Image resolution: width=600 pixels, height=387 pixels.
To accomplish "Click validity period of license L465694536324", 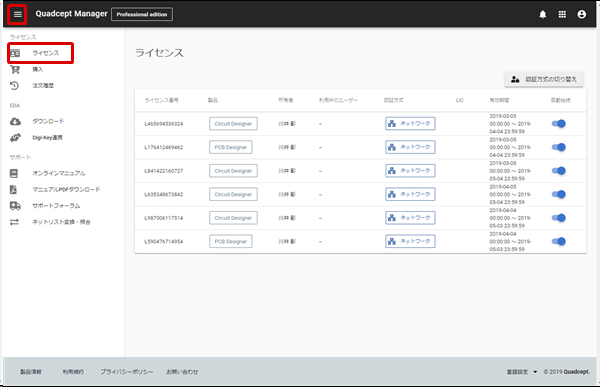I will (510, 124).
